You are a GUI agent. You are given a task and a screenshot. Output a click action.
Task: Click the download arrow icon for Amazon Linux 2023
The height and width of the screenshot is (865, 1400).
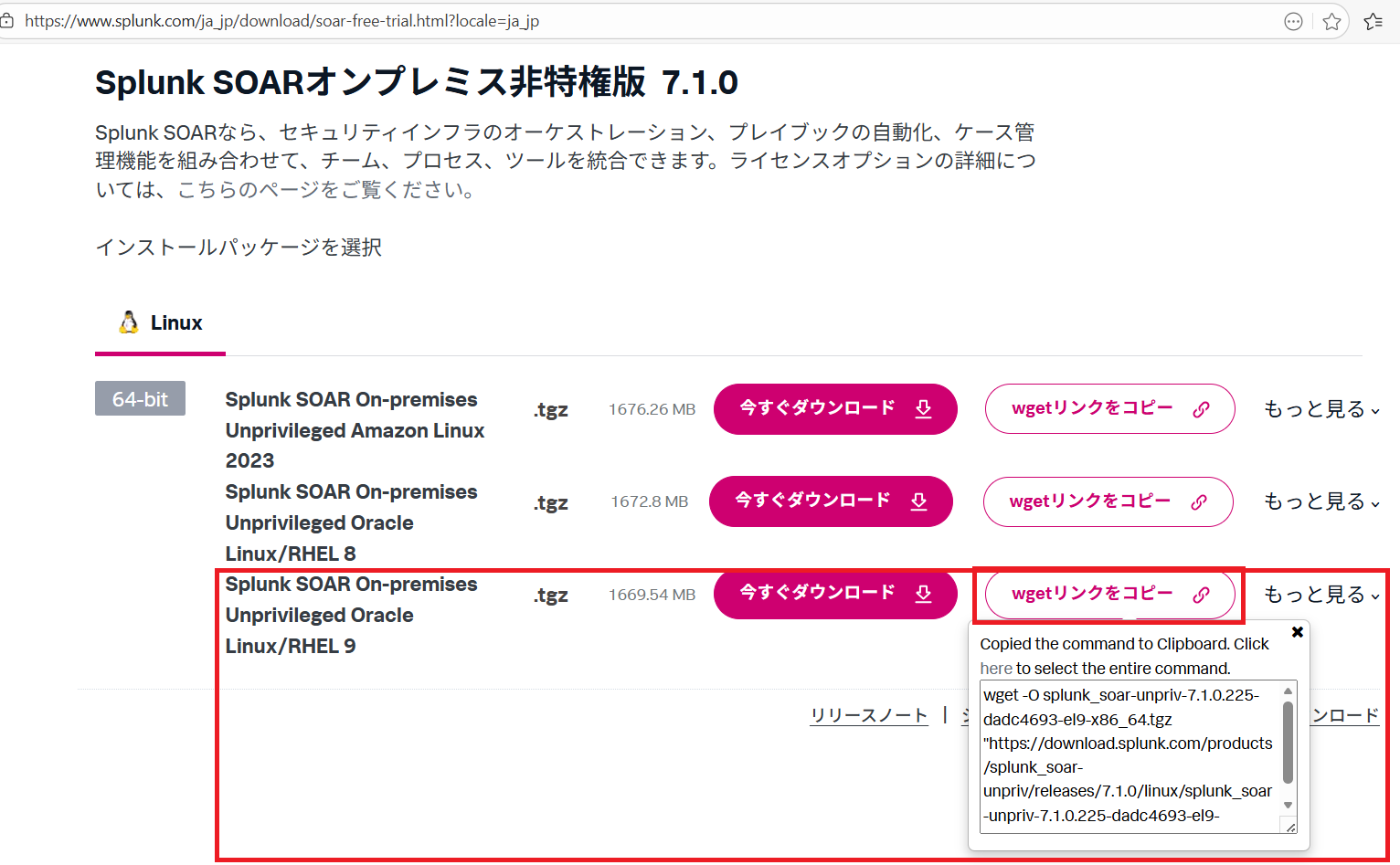point(923,409)
